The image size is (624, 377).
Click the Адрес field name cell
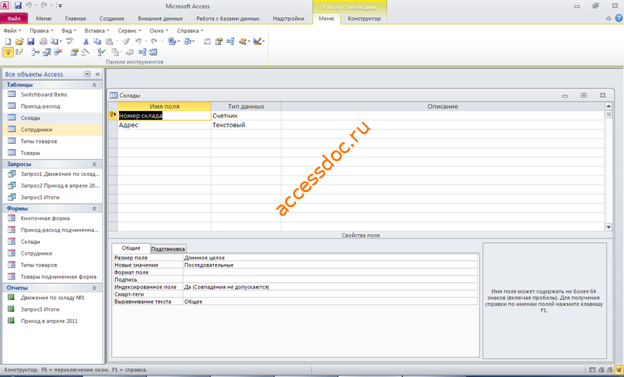pos(164,125)
